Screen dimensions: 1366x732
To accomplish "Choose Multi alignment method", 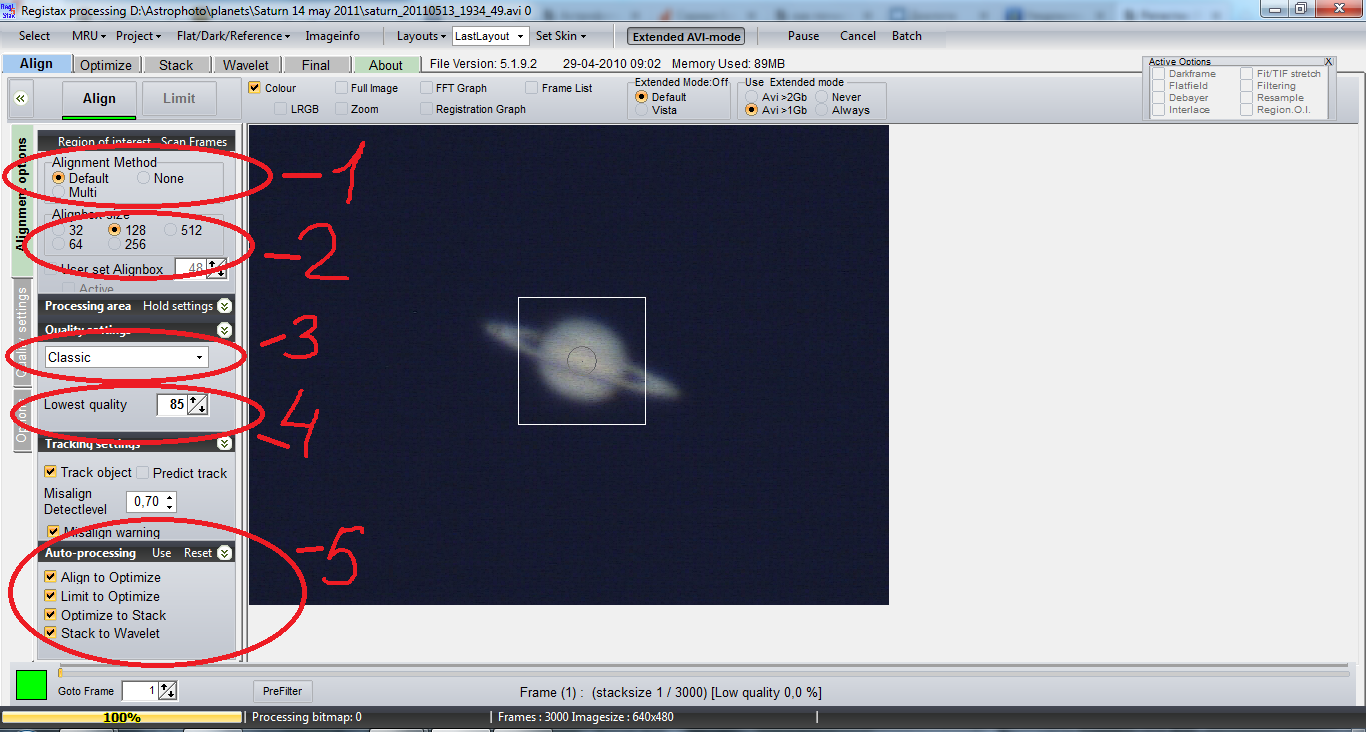I will (x=59, y=192).
